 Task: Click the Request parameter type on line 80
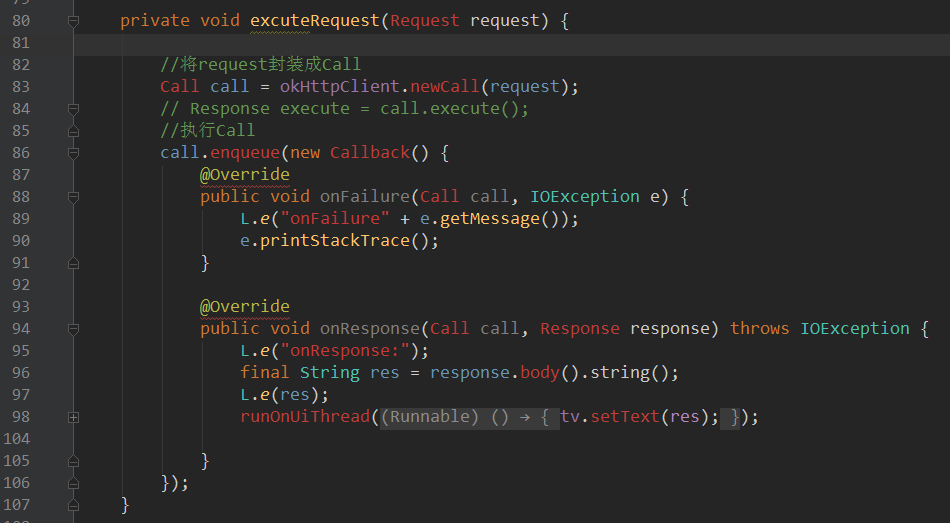pos(425,21)
